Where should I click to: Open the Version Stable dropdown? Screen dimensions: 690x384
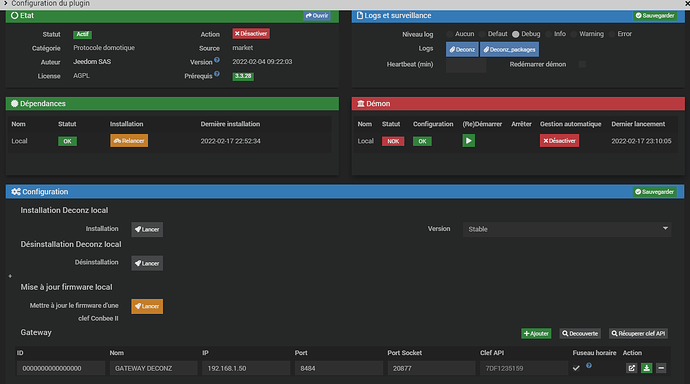tap(567, 229)
